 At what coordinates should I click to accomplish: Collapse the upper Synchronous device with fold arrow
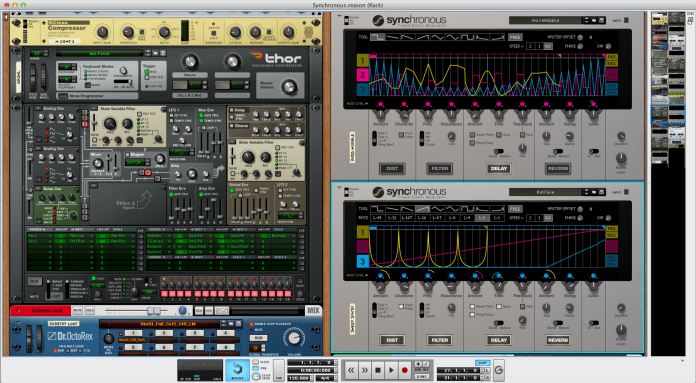(x=339, y=16)
